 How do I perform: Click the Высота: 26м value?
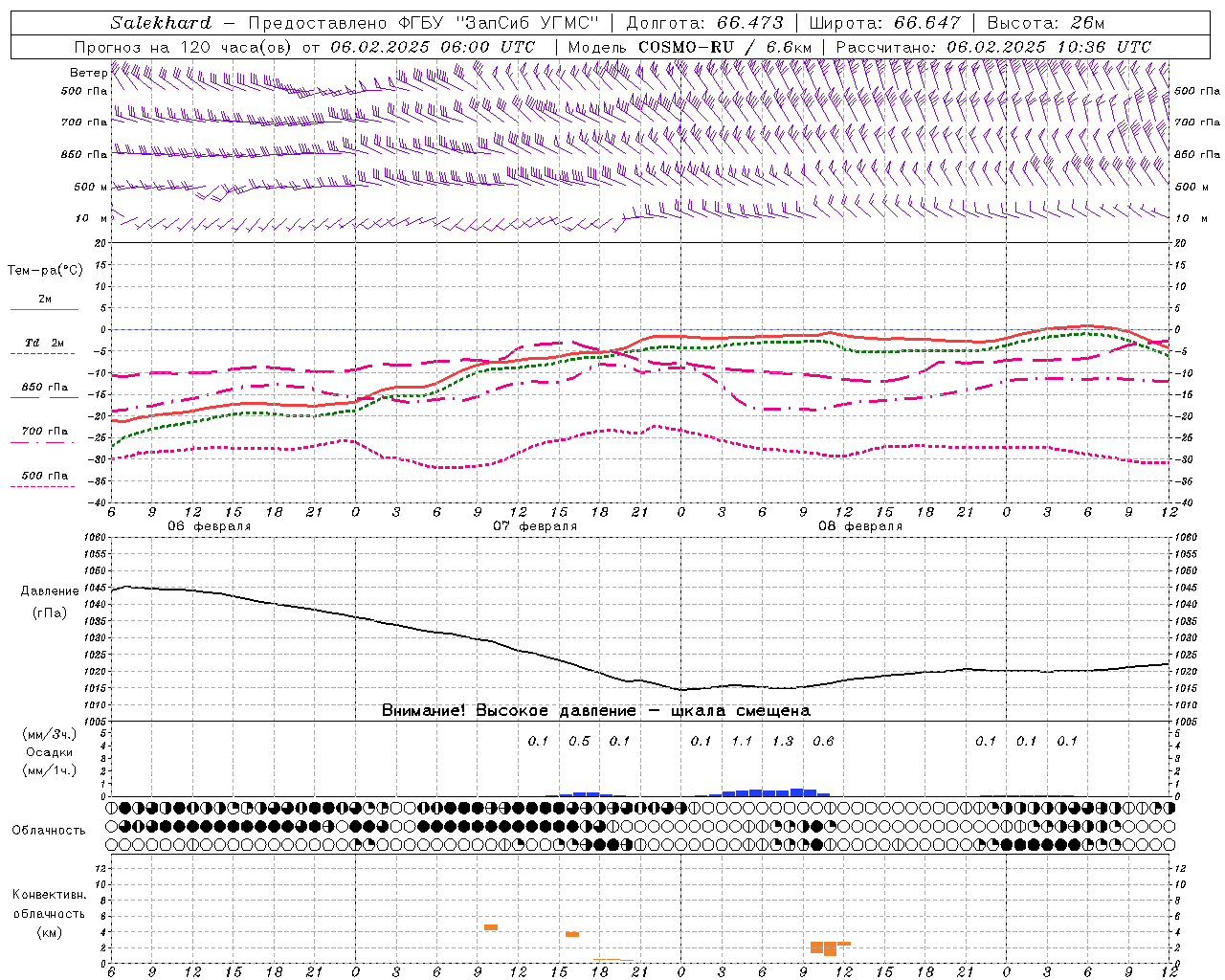coord(1045,23)
